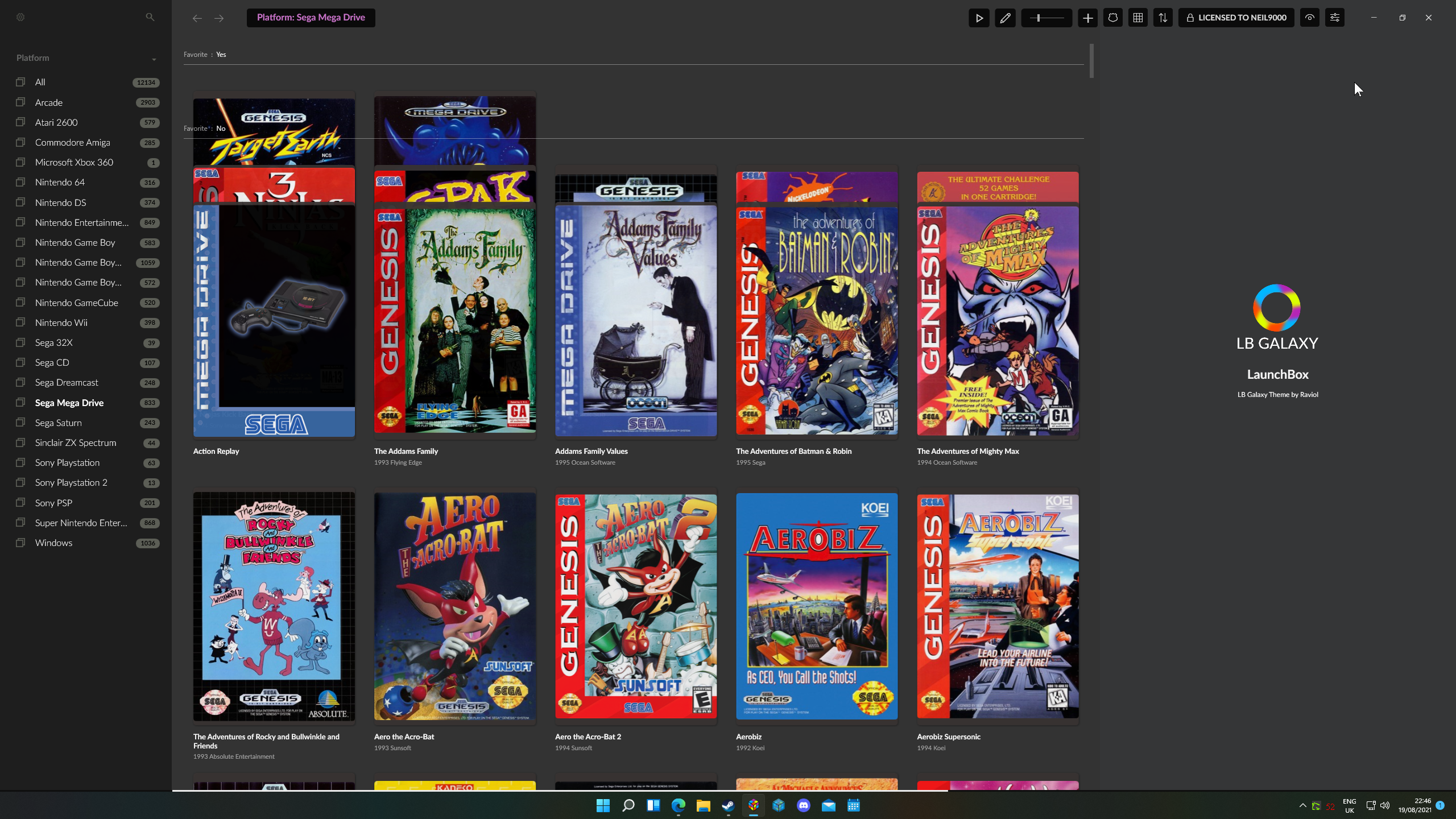Image resolution: width=1456 pixels, height=819 pixels.
Task: Open the Sega 32X platform
Action: tap(88, 342)
